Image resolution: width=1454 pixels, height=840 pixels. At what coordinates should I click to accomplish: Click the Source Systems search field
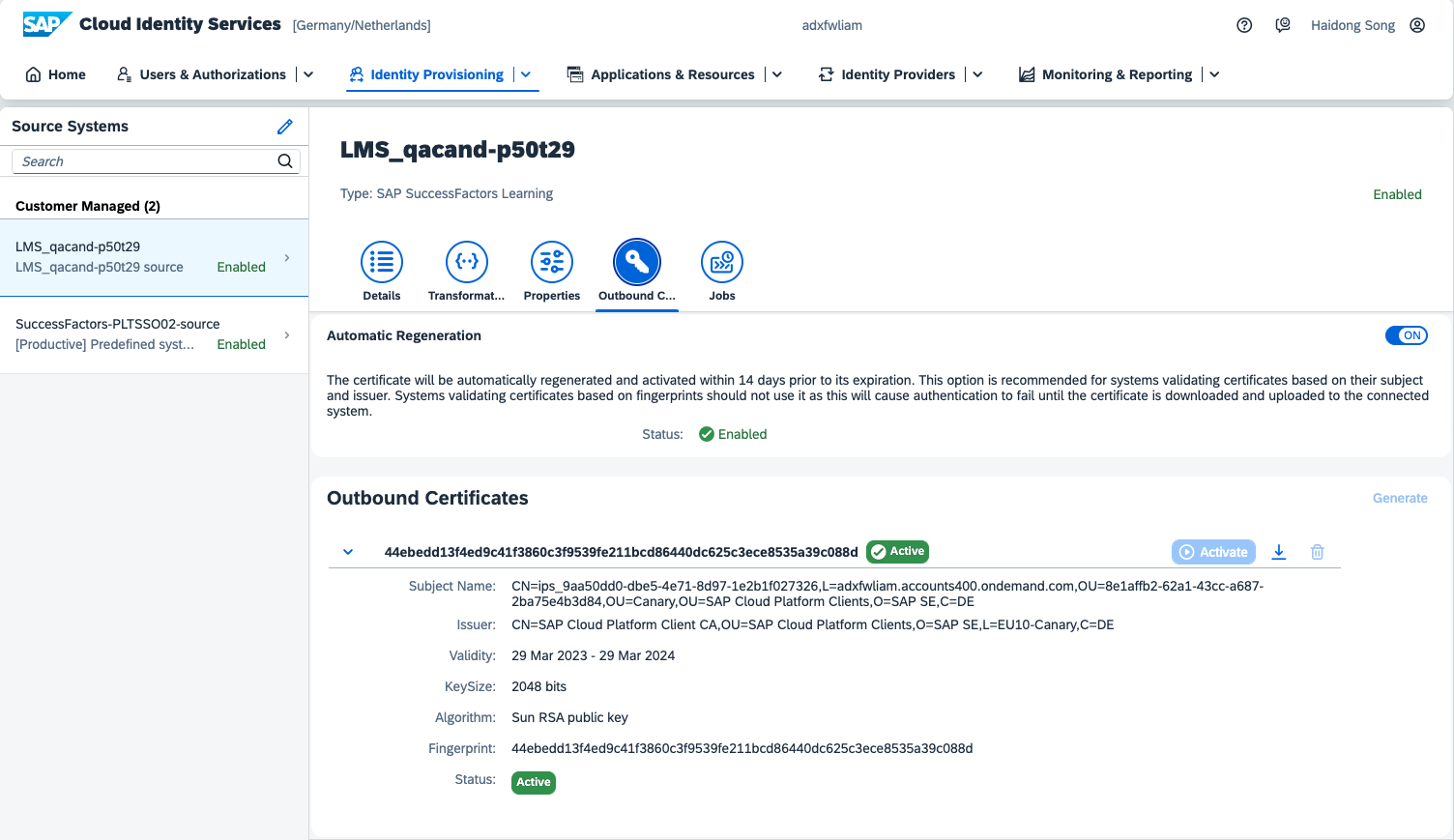[x=156, y=161]
